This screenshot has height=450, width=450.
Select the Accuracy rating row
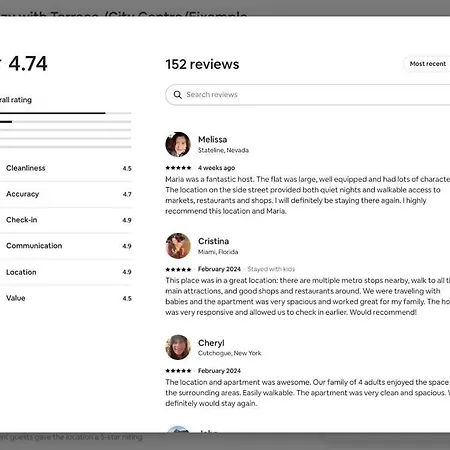coord(66,194)
